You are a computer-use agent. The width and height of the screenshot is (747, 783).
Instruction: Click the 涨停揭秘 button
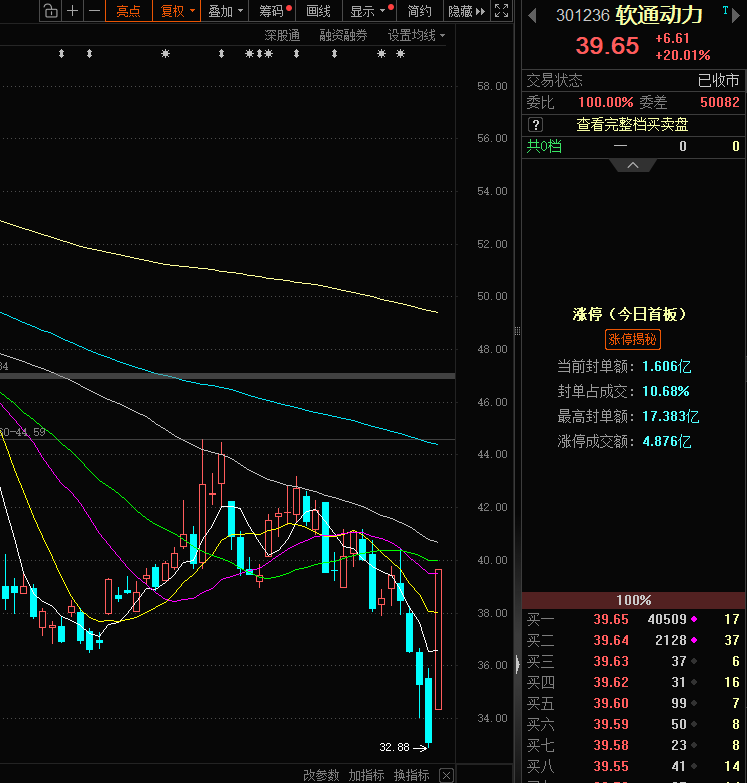[633, 340]
